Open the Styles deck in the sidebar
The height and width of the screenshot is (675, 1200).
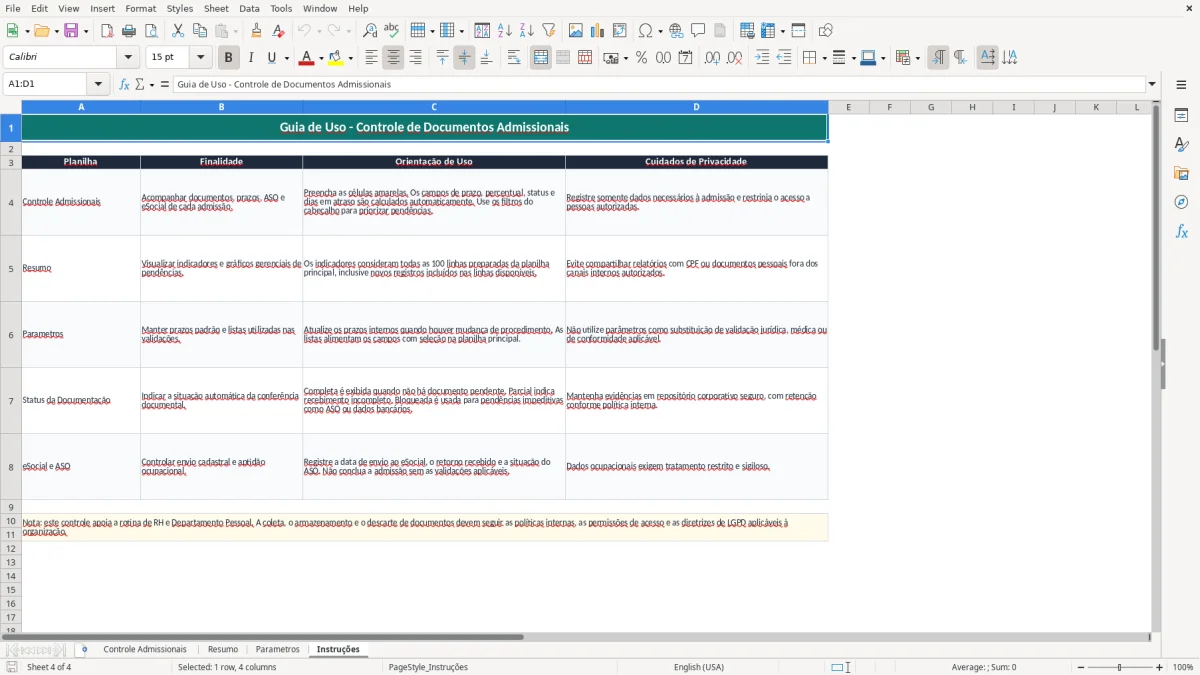point(1181,144)
